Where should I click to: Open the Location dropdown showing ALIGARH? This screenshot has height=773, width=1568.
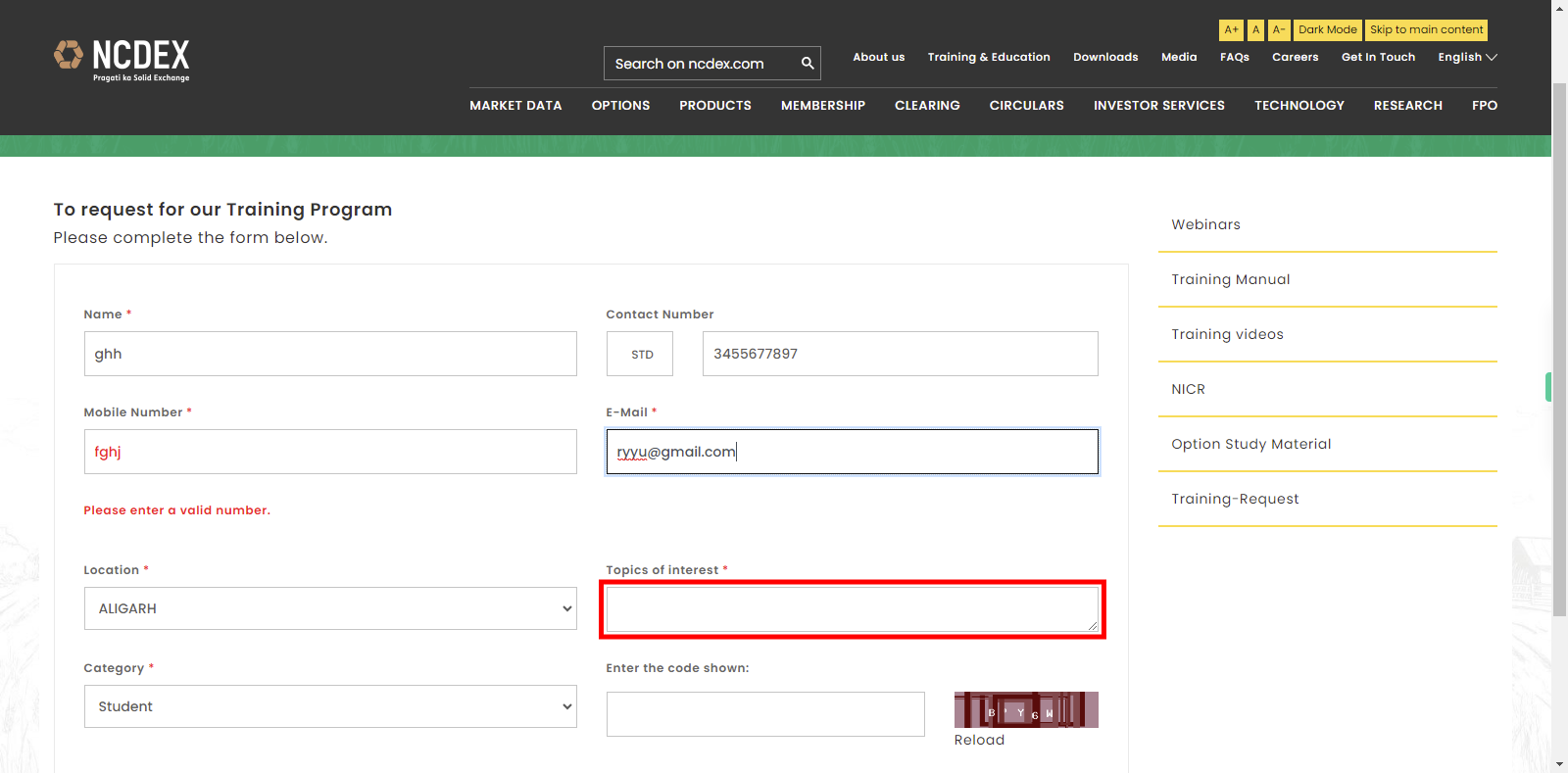click(330, 608)
